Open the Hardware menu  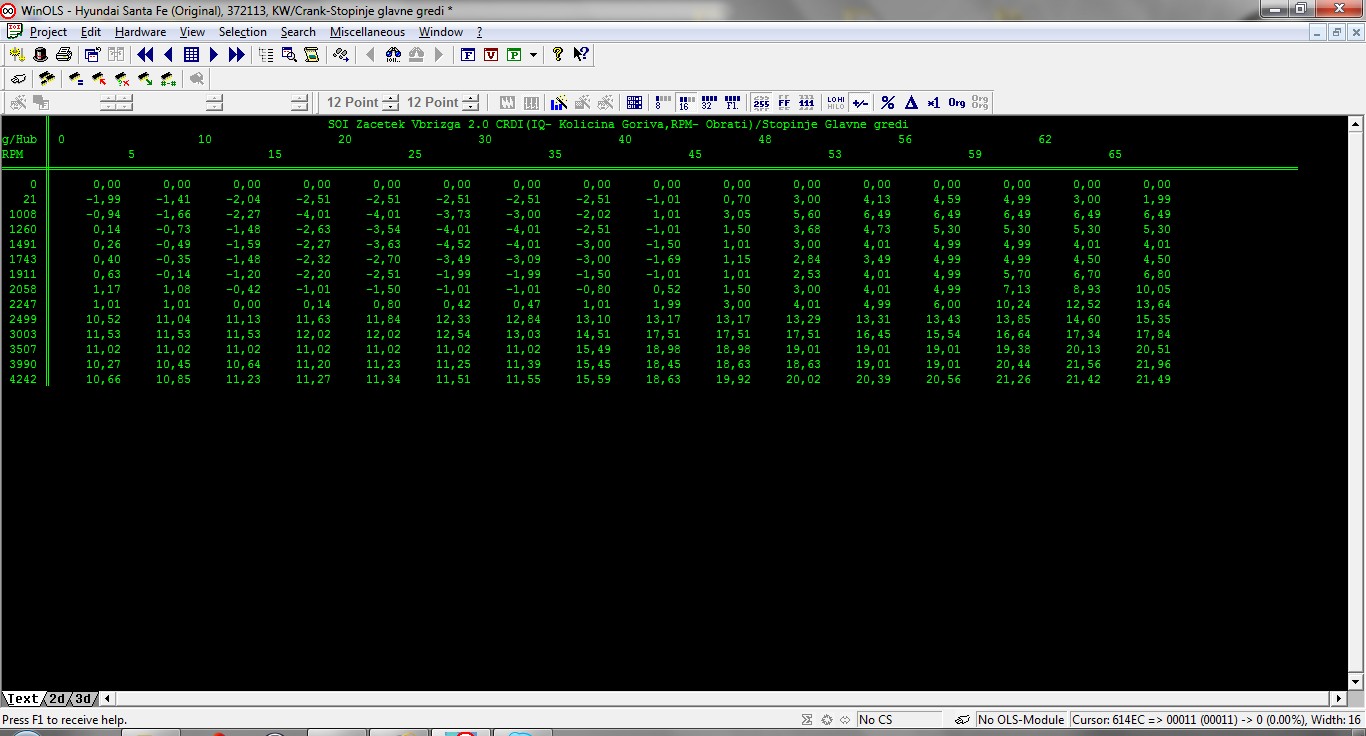point(140,32)
